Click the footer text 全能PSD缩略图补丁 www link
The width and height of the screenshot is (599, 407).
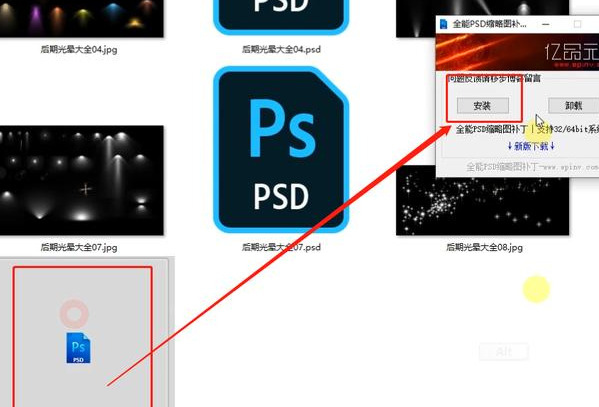532,167
